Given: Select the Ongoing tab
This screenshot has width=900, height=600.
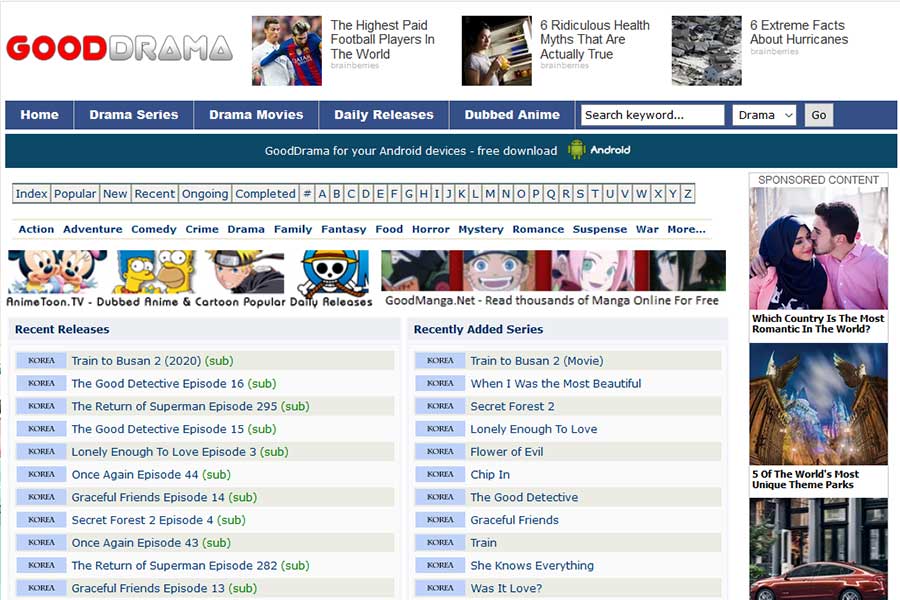Looking at the screenshot, I should point(205,194).
